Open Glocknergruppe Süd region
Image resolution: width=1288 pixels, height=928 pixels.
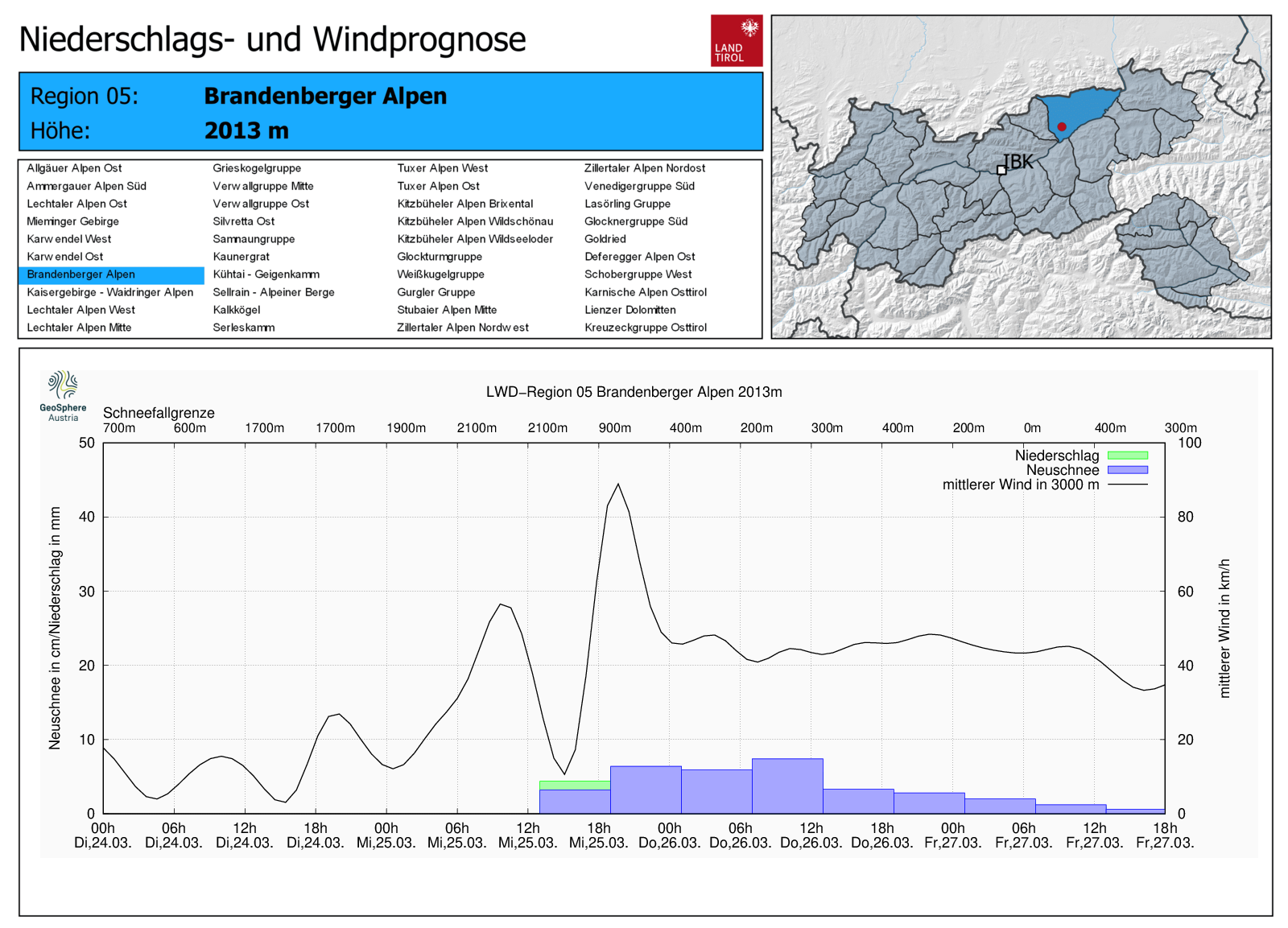[635, 221]
